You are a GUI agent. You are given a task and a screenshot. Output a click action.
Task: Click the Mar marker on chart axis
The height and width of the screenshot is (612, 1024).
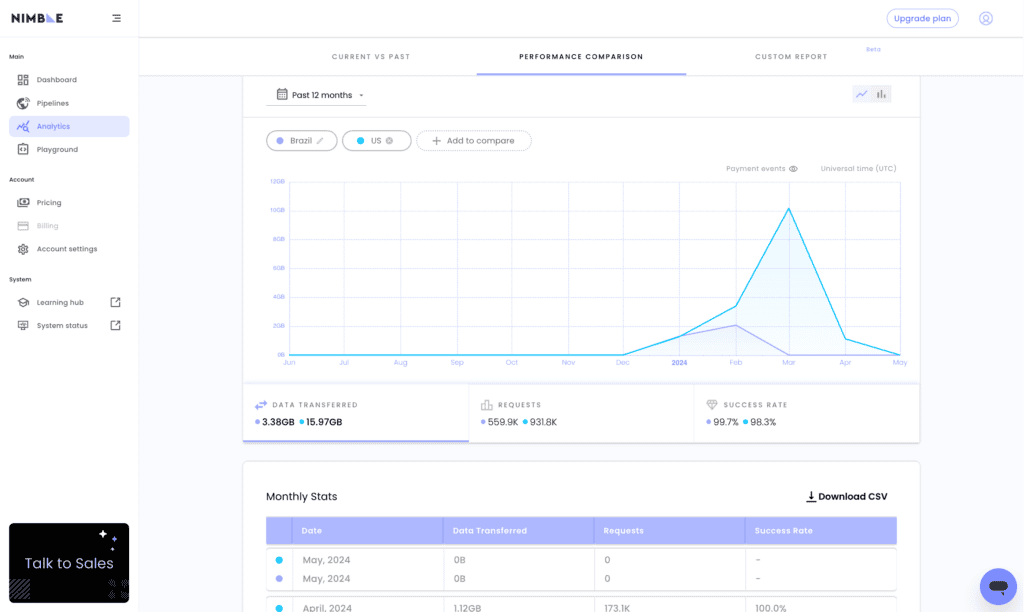[x=789, y=362]
